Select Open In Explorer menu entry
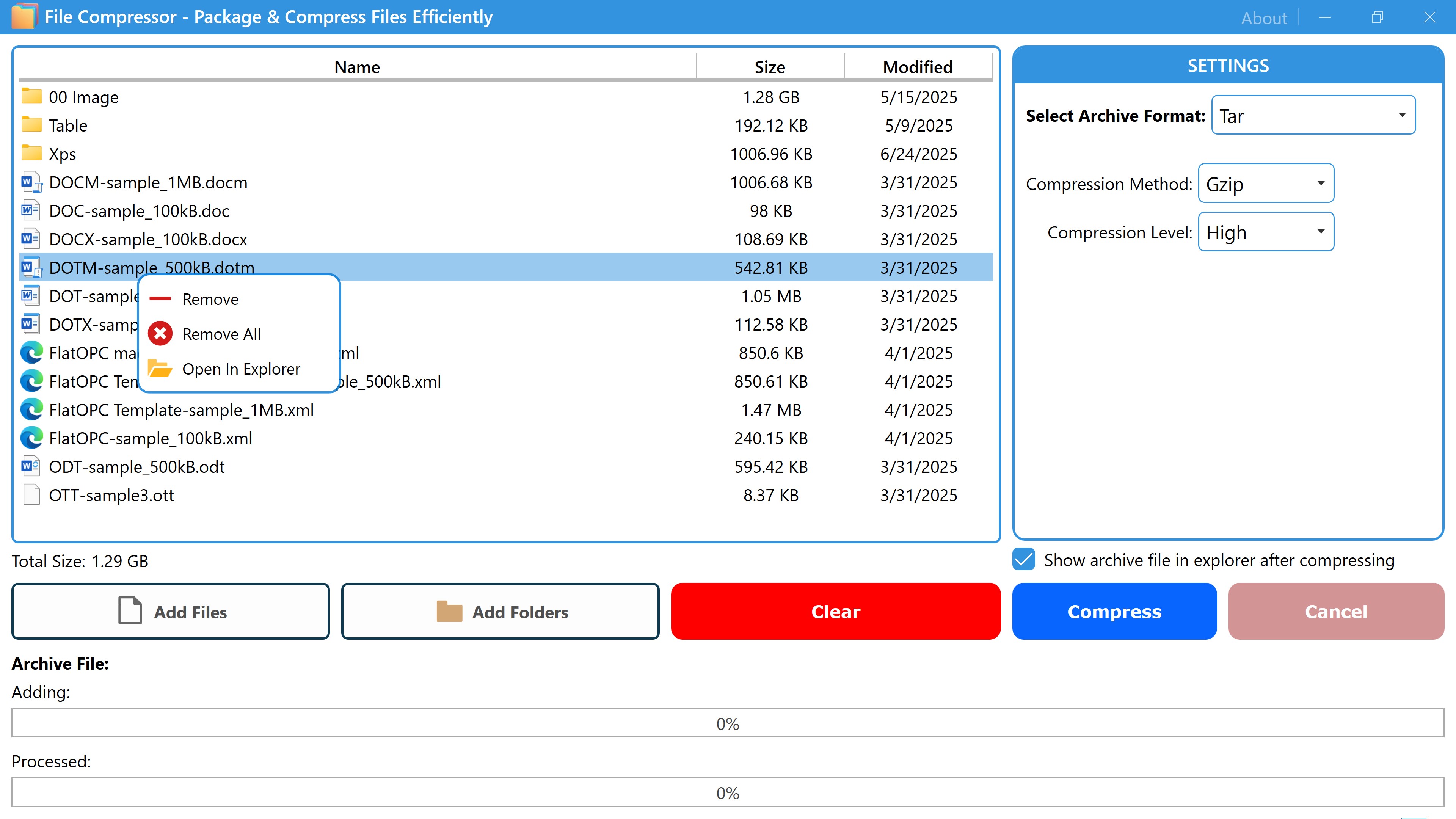Image resolution: width=1456 pixels, height=819 pixels. [x=241, y=369]
